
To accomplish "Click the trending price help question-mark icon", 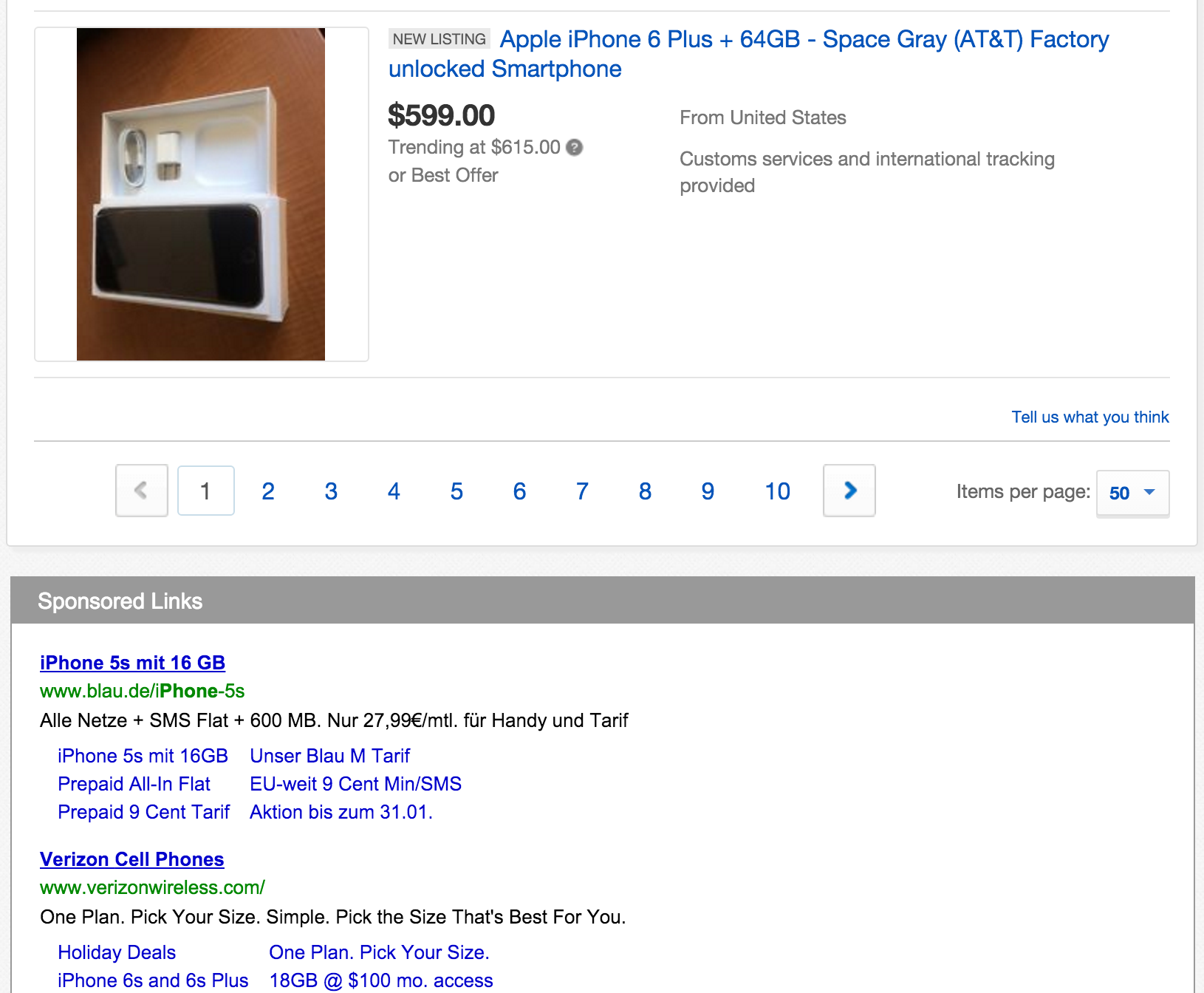I will coord(574,148).
